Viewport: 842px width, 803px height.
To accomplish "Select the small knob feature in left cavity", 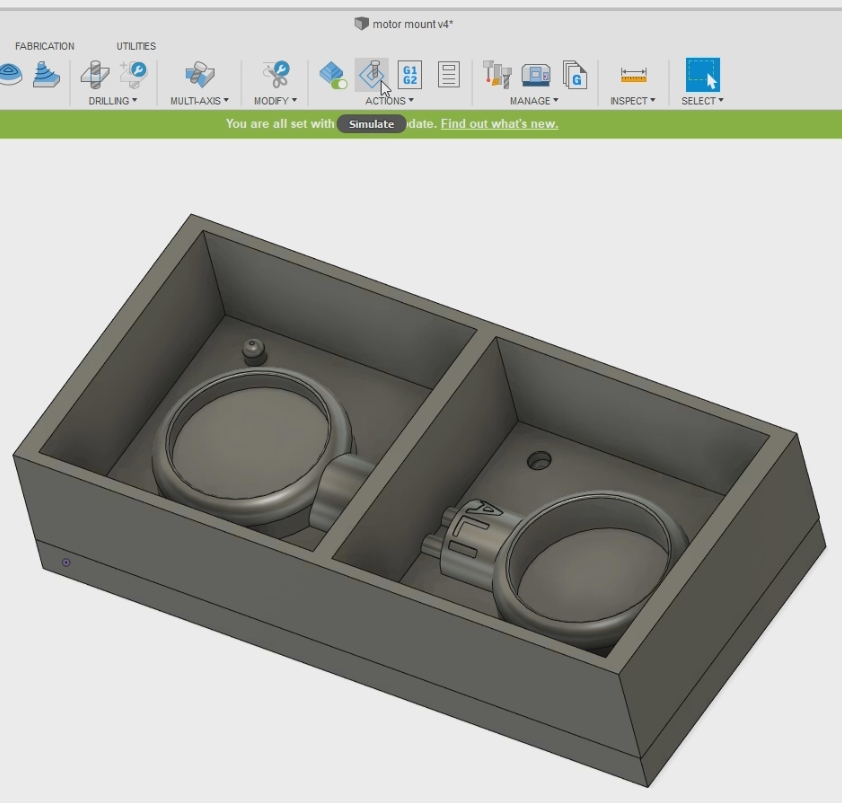I will (x=254, y=352).
